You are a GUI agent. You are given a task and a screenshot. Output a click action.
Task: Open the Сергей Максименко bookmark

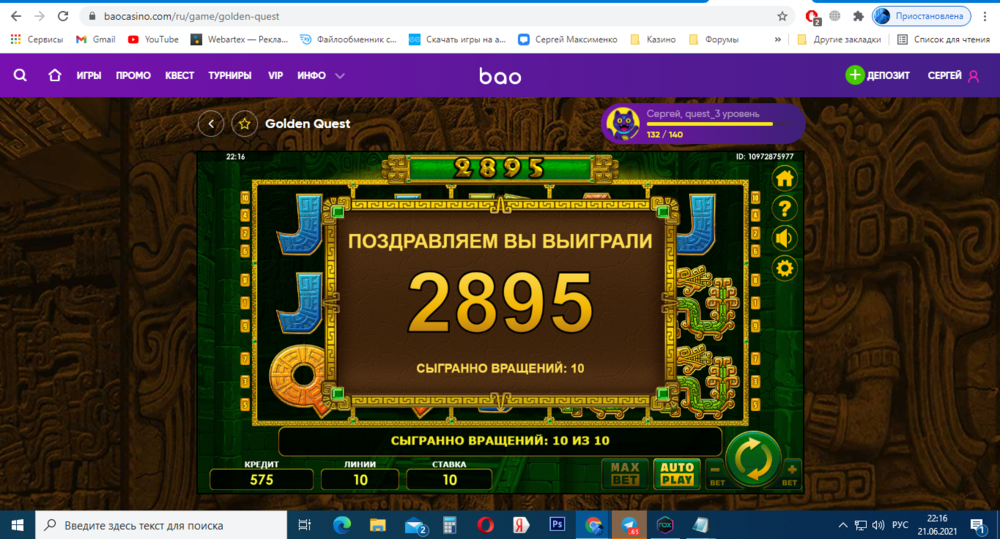[568, 40]
